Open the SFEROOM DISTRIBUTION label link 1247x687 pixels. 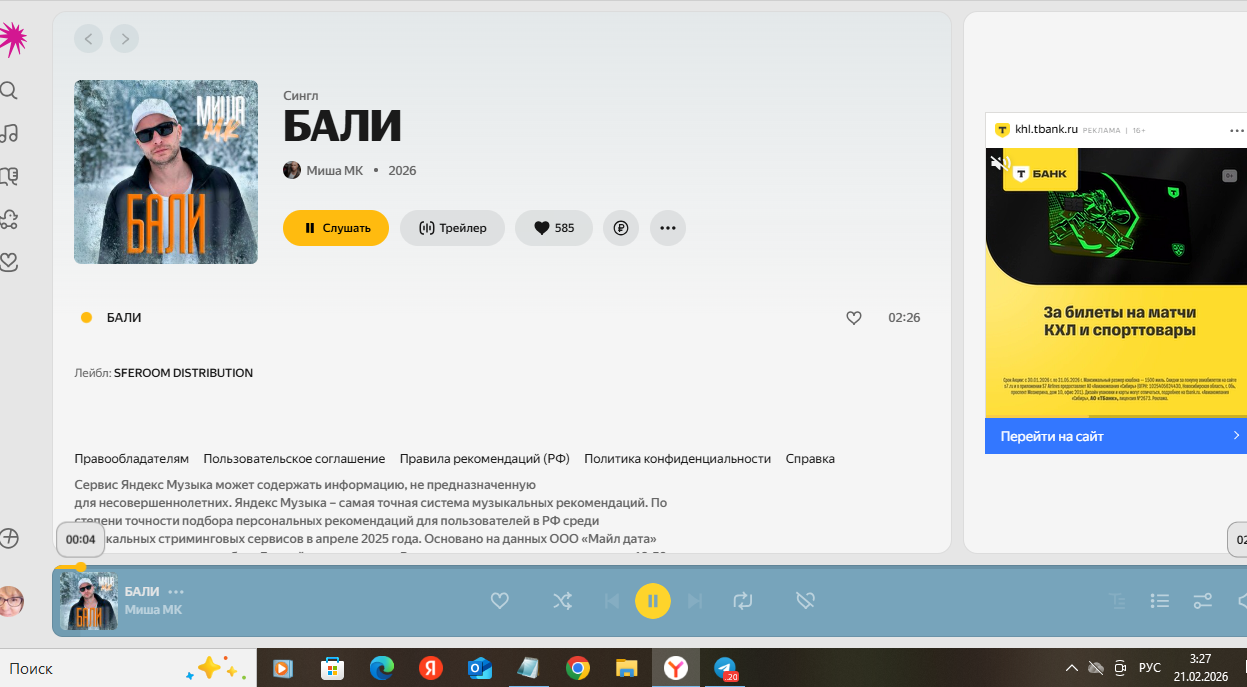[x=183, y=373]
